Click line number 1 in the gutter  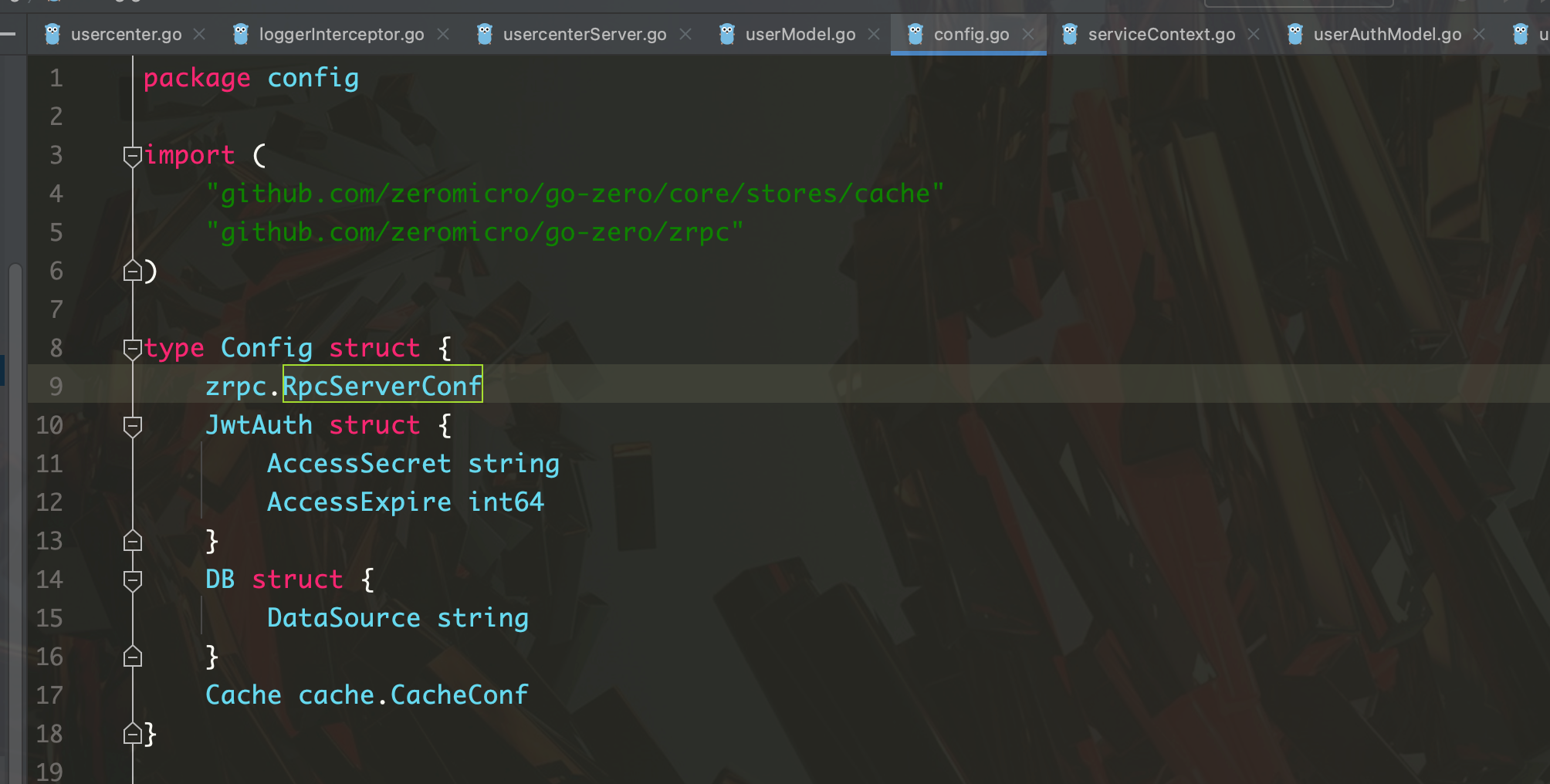pyautogui.click(x=56, y=78)
